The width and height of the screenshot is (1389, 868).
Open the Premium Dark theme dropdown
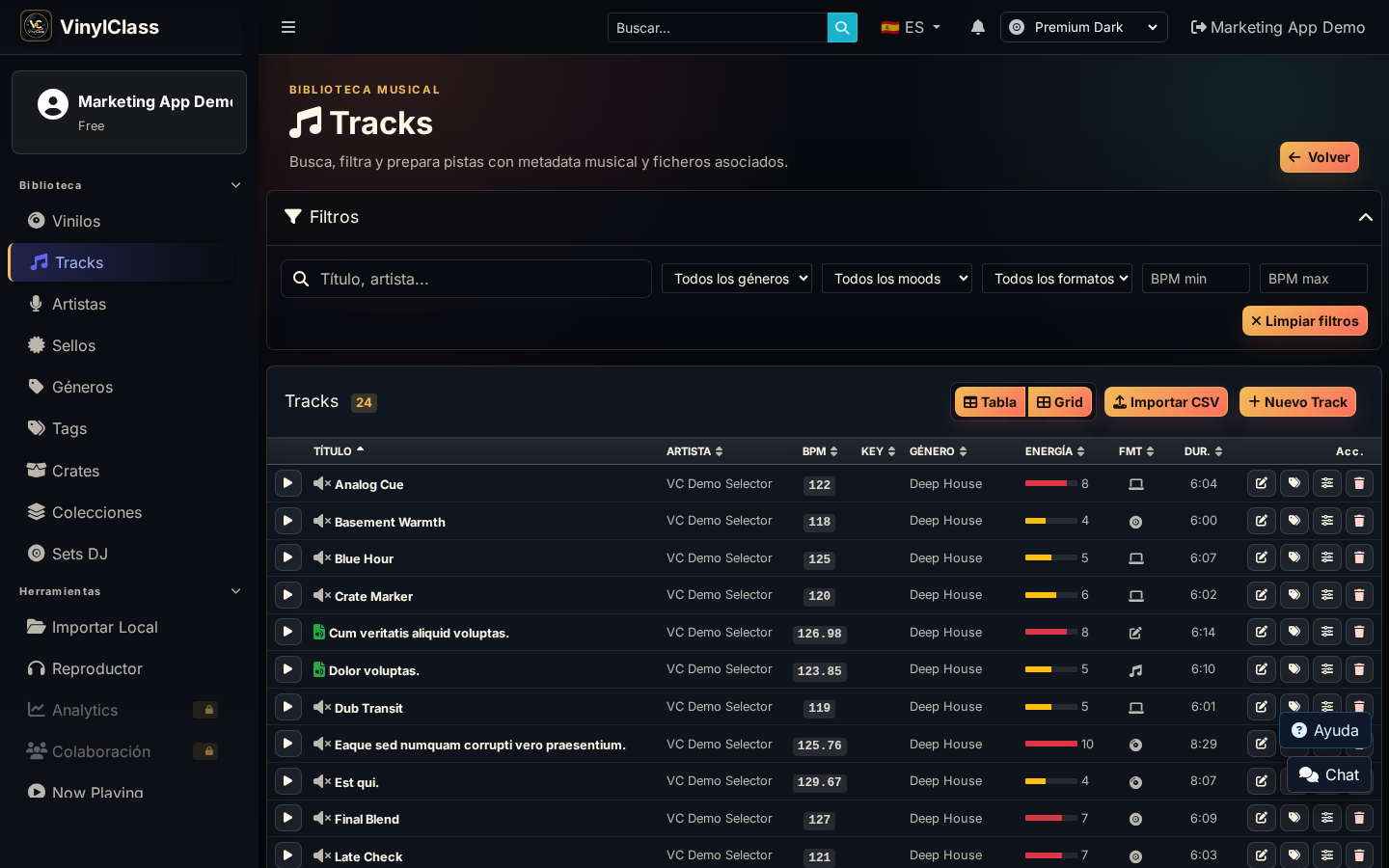coord(1084,27)
